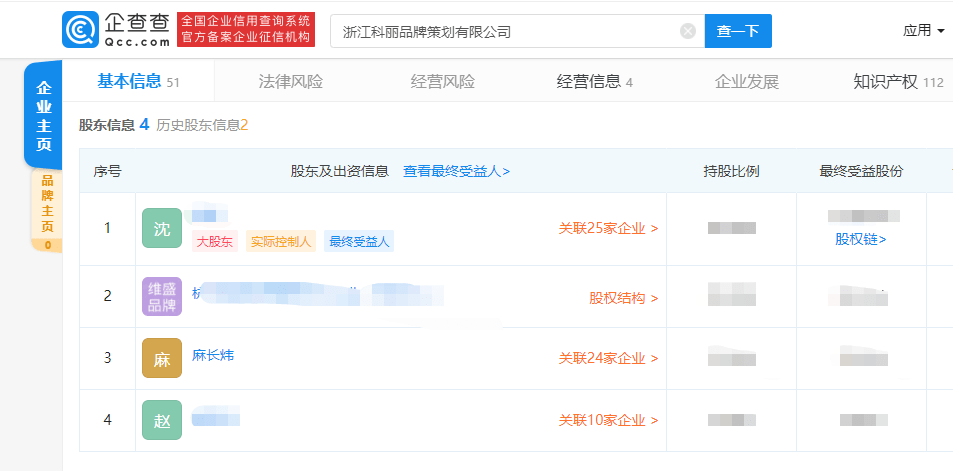Switch to the 法律风险 tab
Viewport: 953px width, 471px height.
(x=291, y=81)
